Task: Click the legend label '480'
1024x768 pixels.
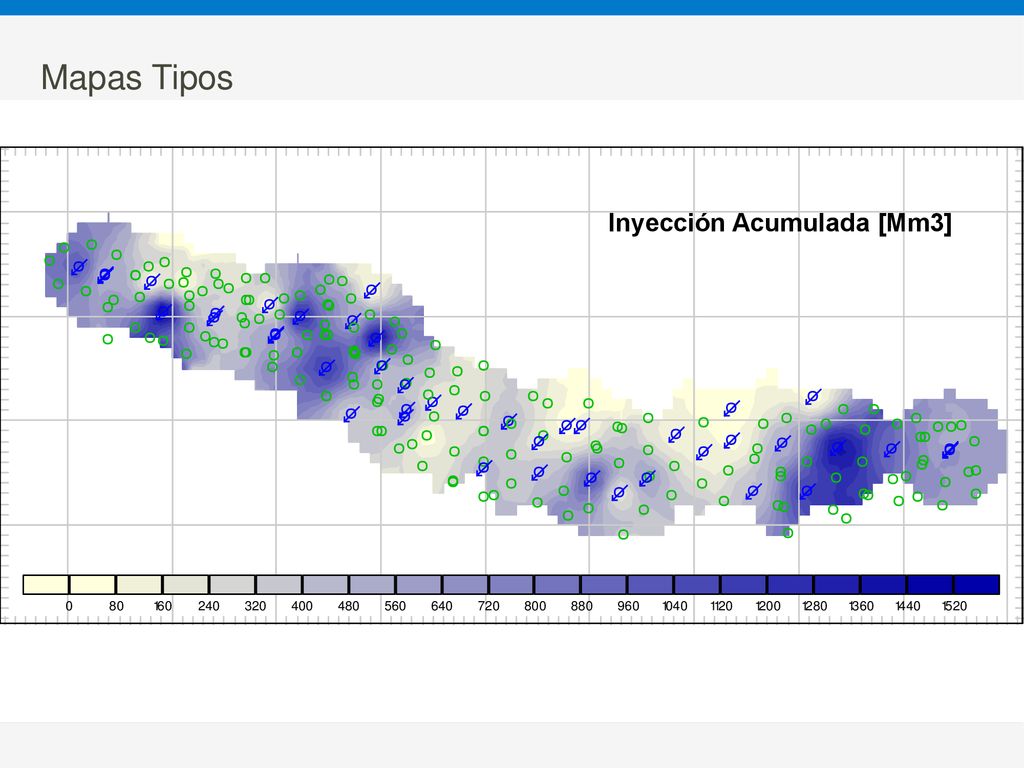Action: (349, 606)
